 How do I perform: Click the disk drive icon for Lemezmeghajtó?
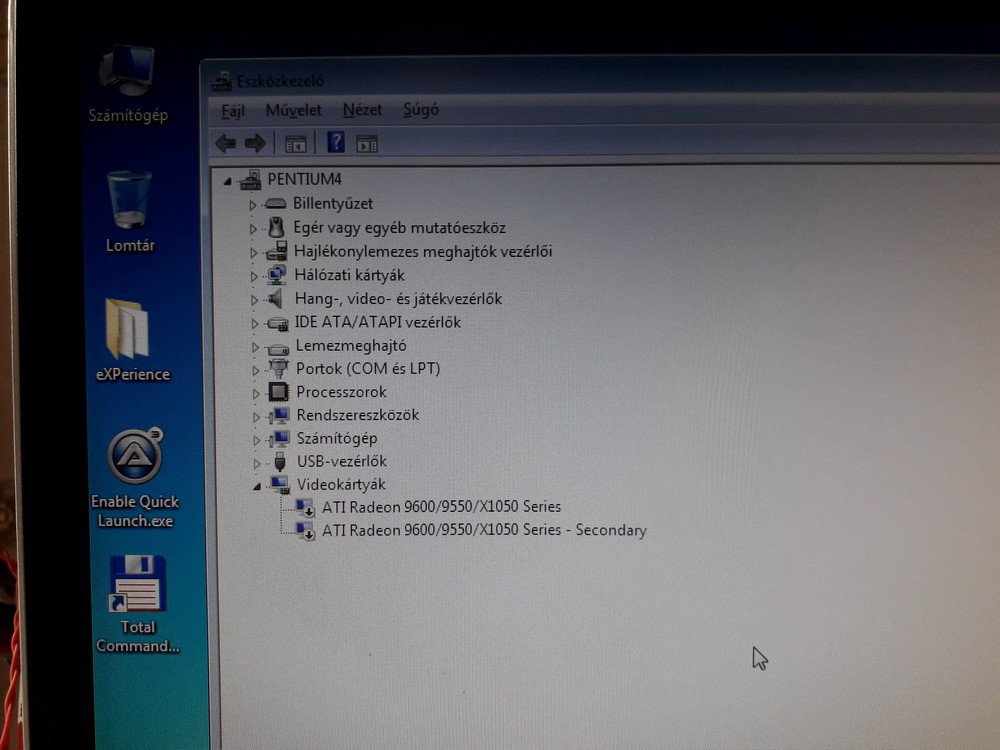click(x=278, y=348)
